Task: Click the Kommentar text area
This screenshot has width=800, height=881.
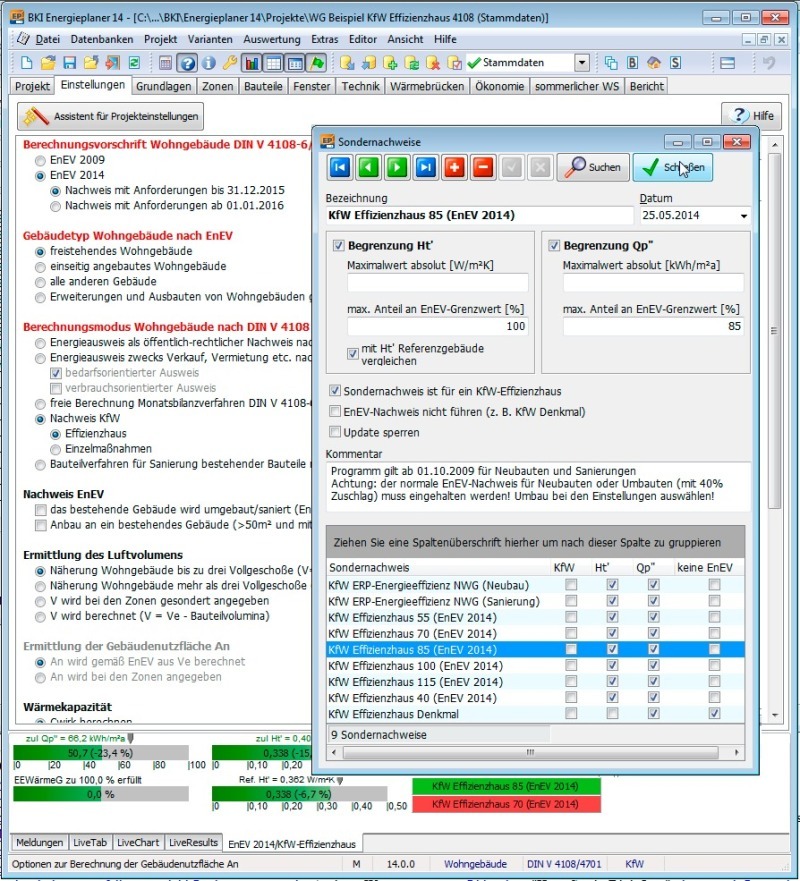Action: point(538,487)
